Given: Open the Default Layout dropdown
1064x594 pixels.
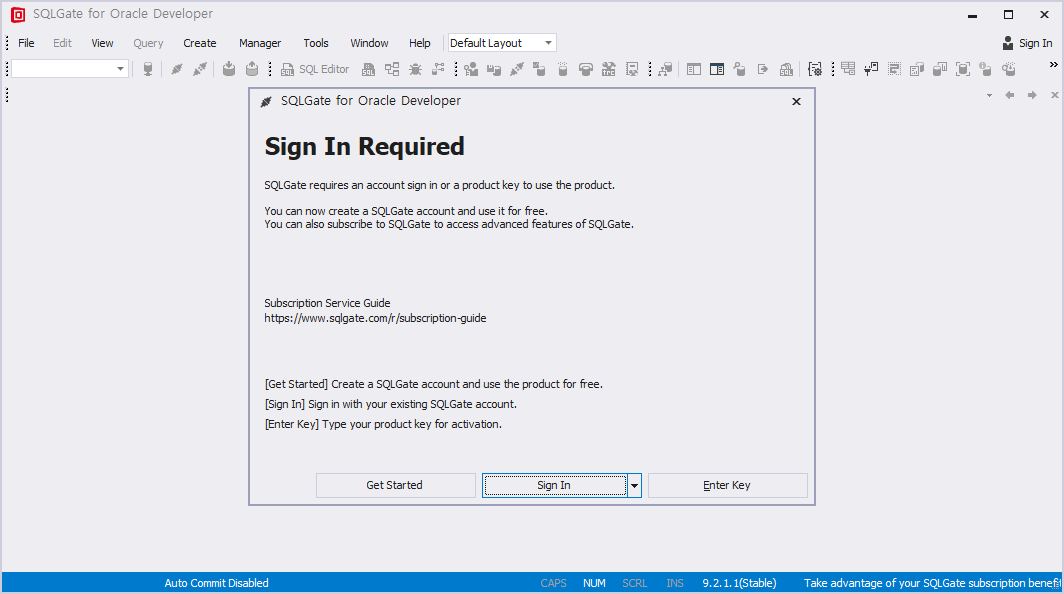Looking at the screenshot, I should [501, 43].
